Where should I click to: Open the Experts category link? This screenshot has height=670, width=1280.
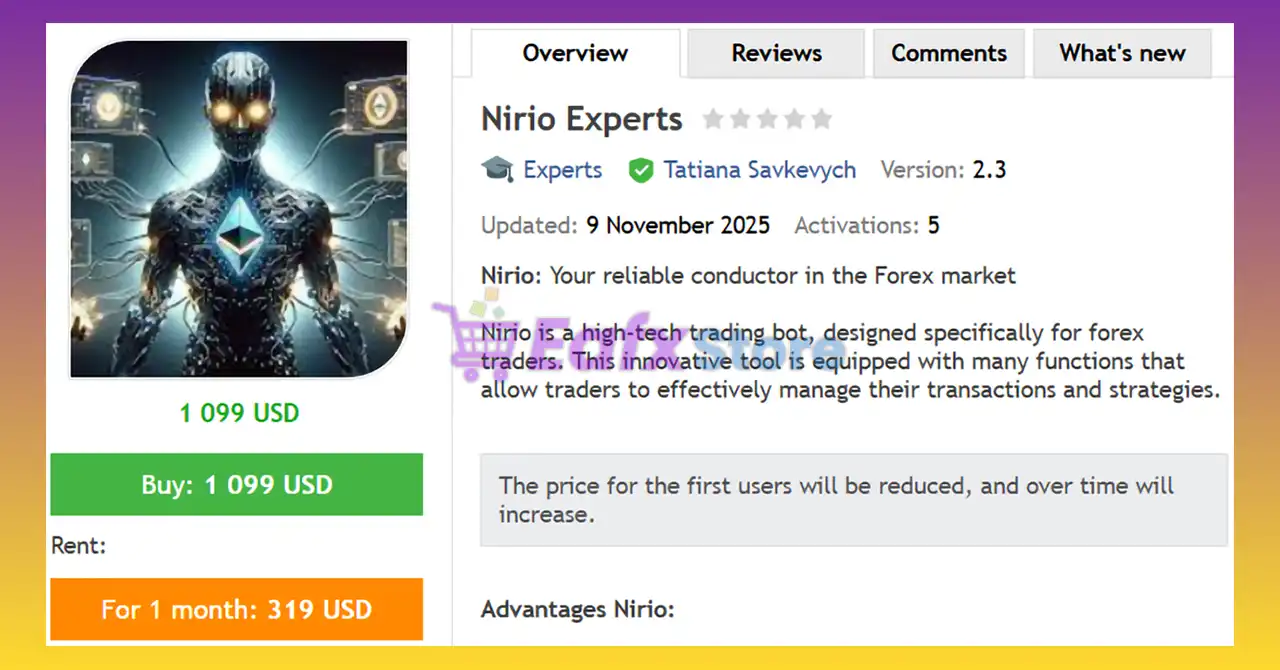click(x=563, y=170)
